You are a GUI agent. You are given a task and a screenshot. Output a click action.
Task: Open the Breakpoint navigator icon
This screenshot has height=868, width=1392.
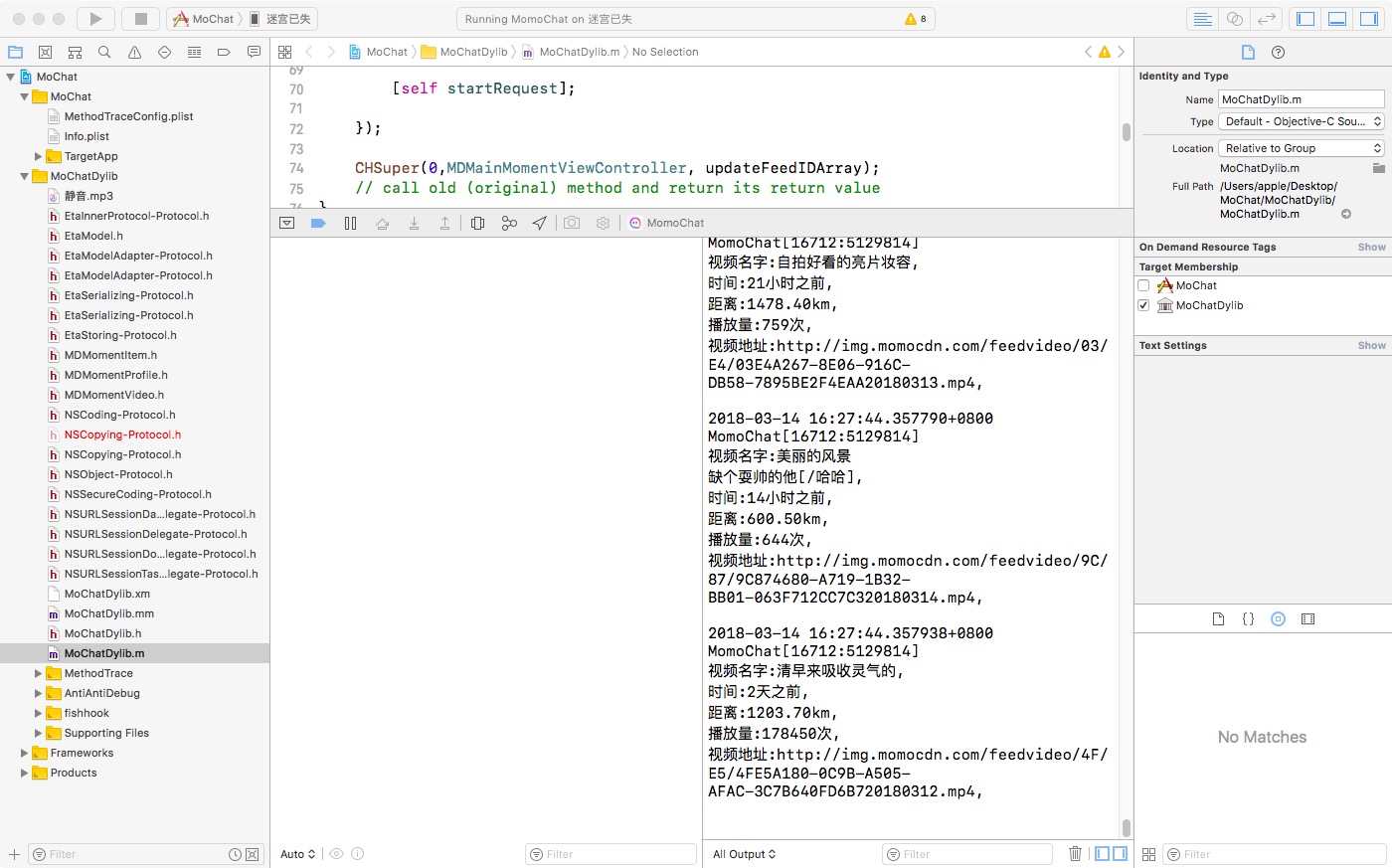coord(224,52)
